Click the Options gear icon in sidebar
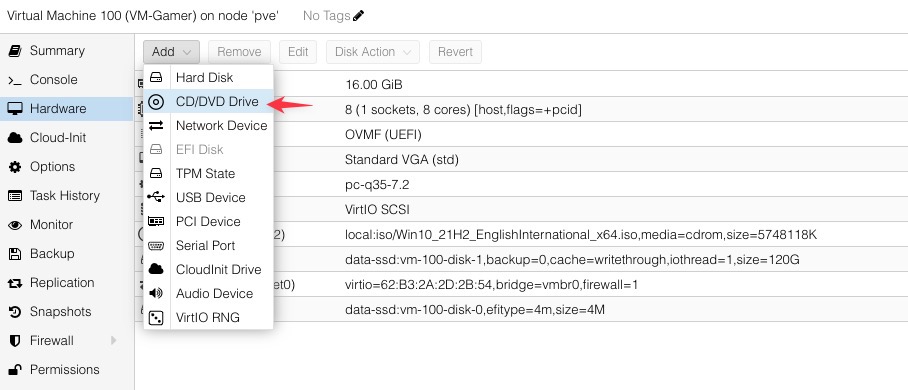 (x=14, y=167)
